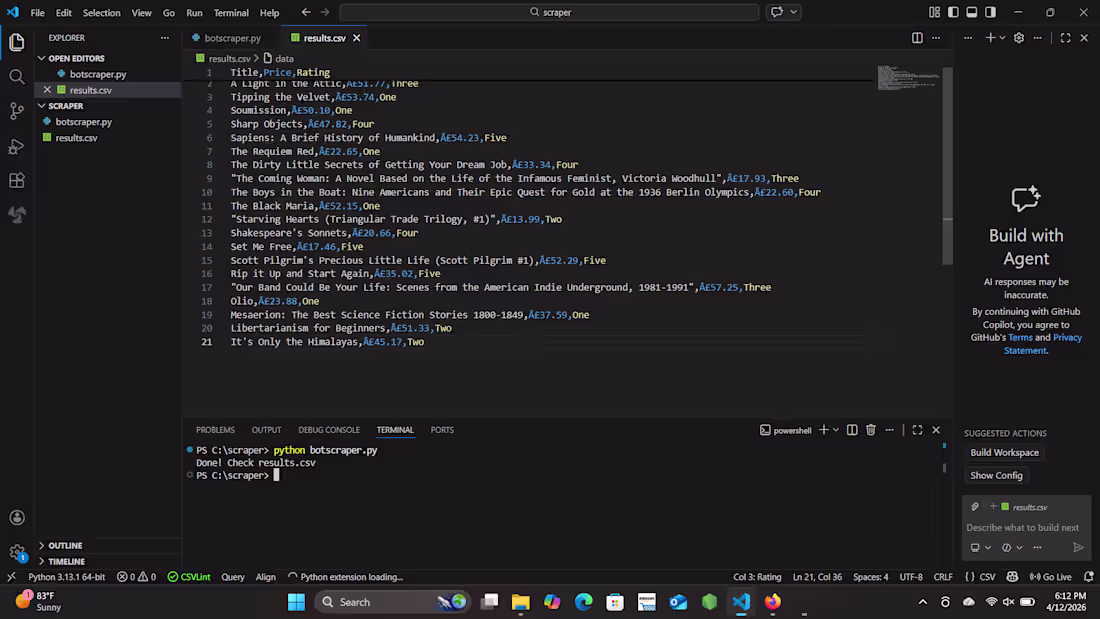The height and width of the screenshot is (619, 1100).
Task: Select the Run and Debug icon
Action: 16,146
